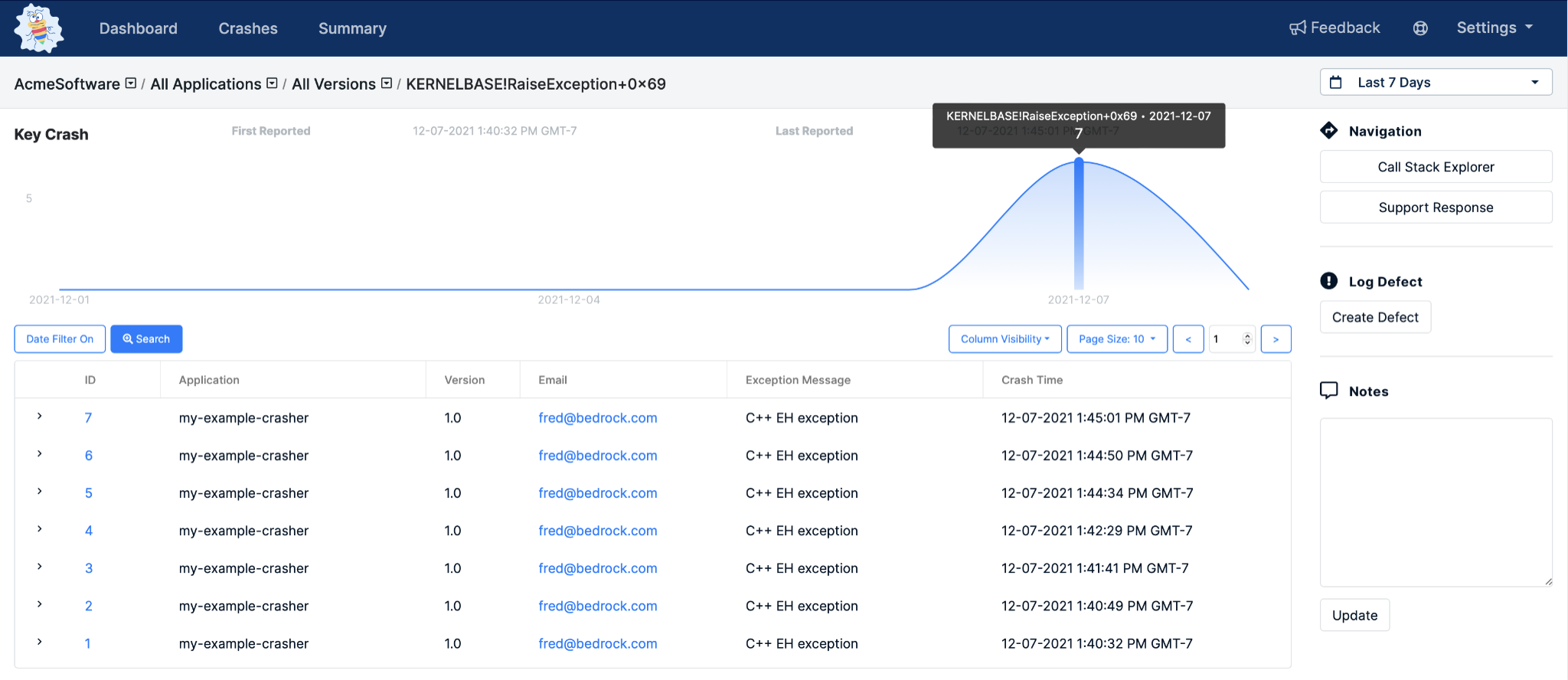Click into the Notes text area

pyautogui.click(x=1436, y=502)
